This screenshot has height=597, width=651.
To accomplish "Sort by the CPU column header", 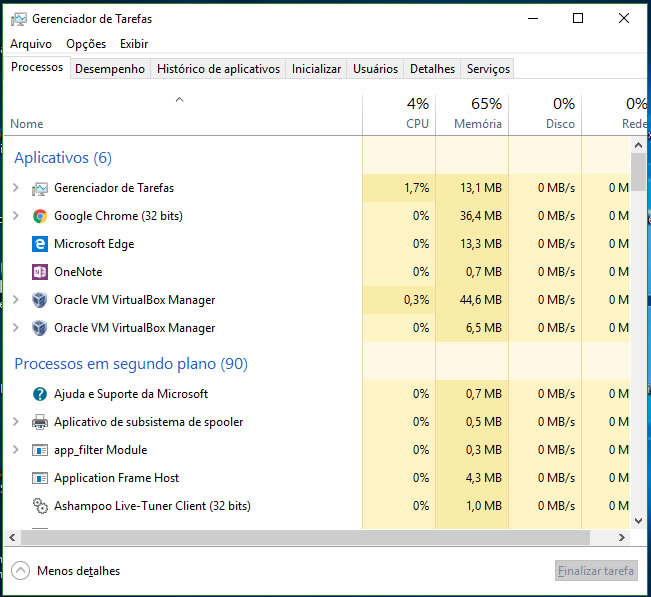I will (x=399, y=115).
